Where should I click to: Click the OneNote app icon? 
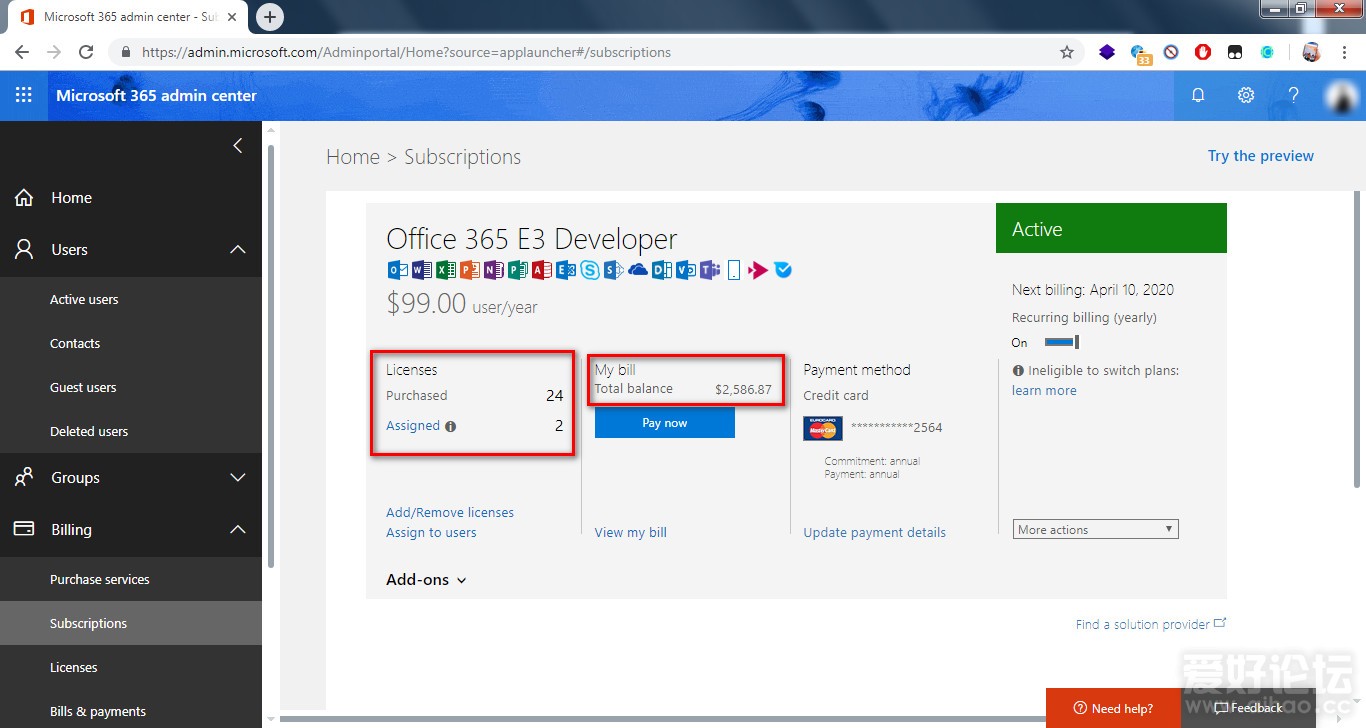point(493,270)
